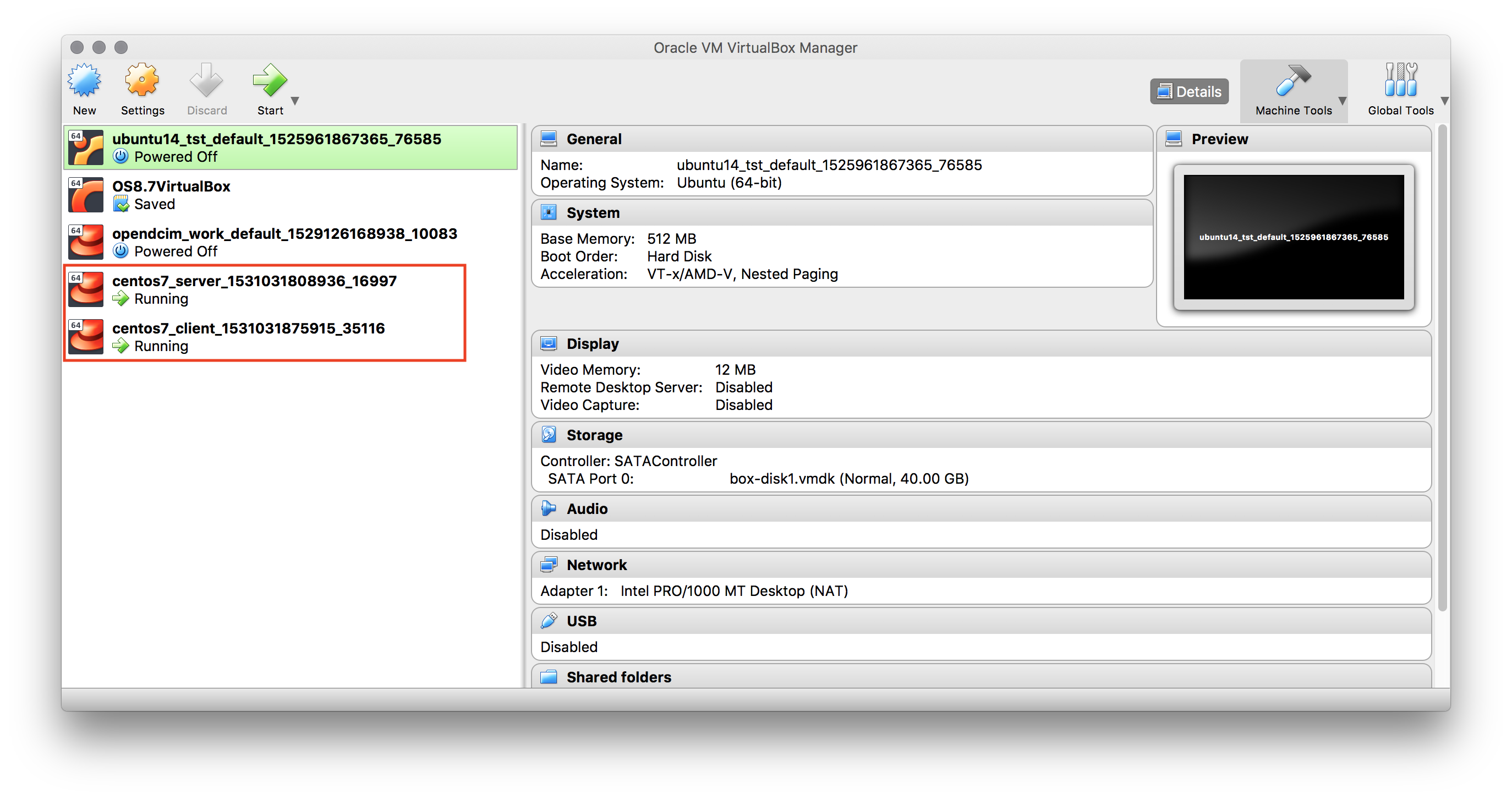
Task: Click Video Capture 'Disabled' value
Action: tap(743, 405)
